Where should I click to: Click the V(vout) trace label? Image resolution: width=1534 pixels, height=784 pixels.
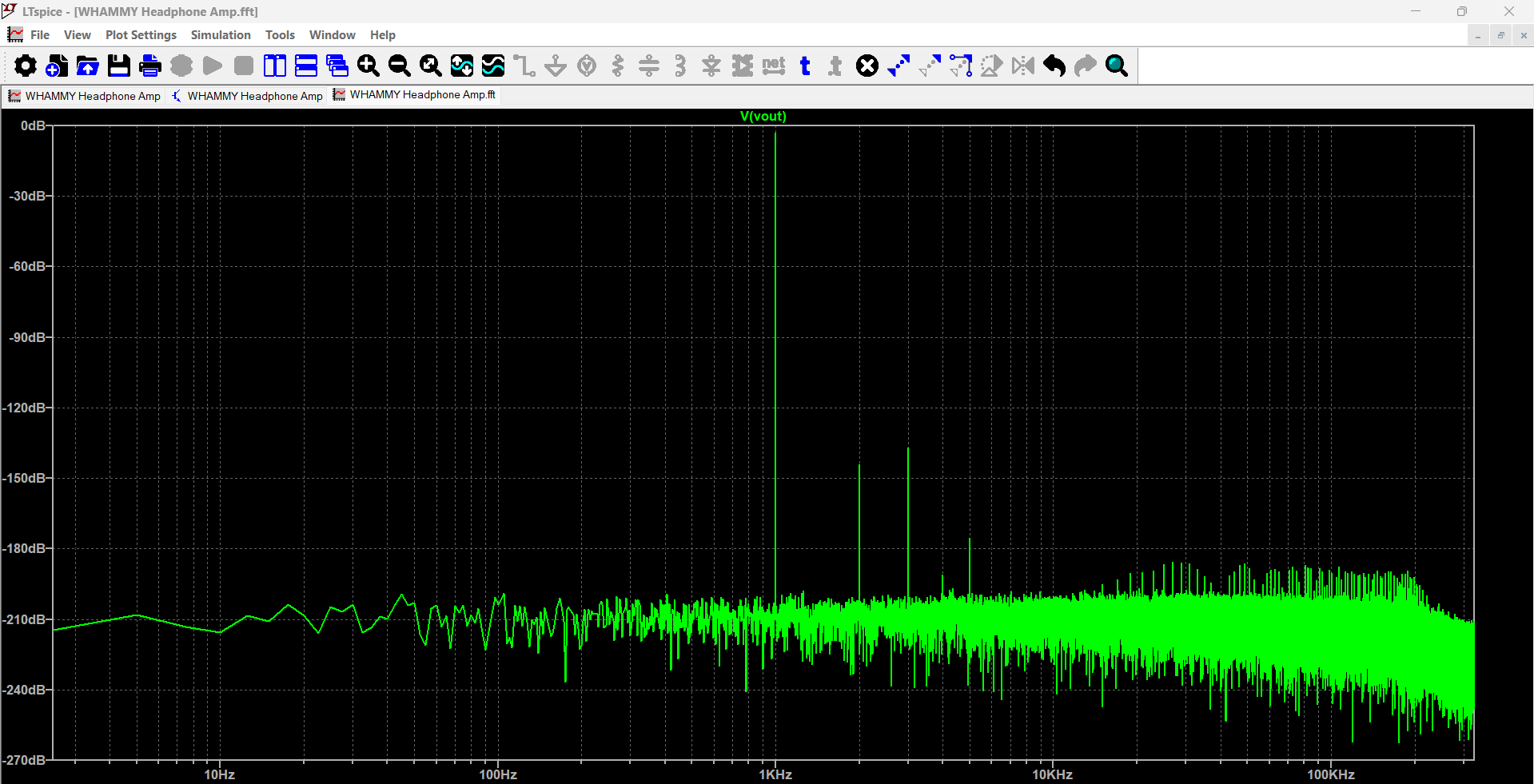[763, 117]
